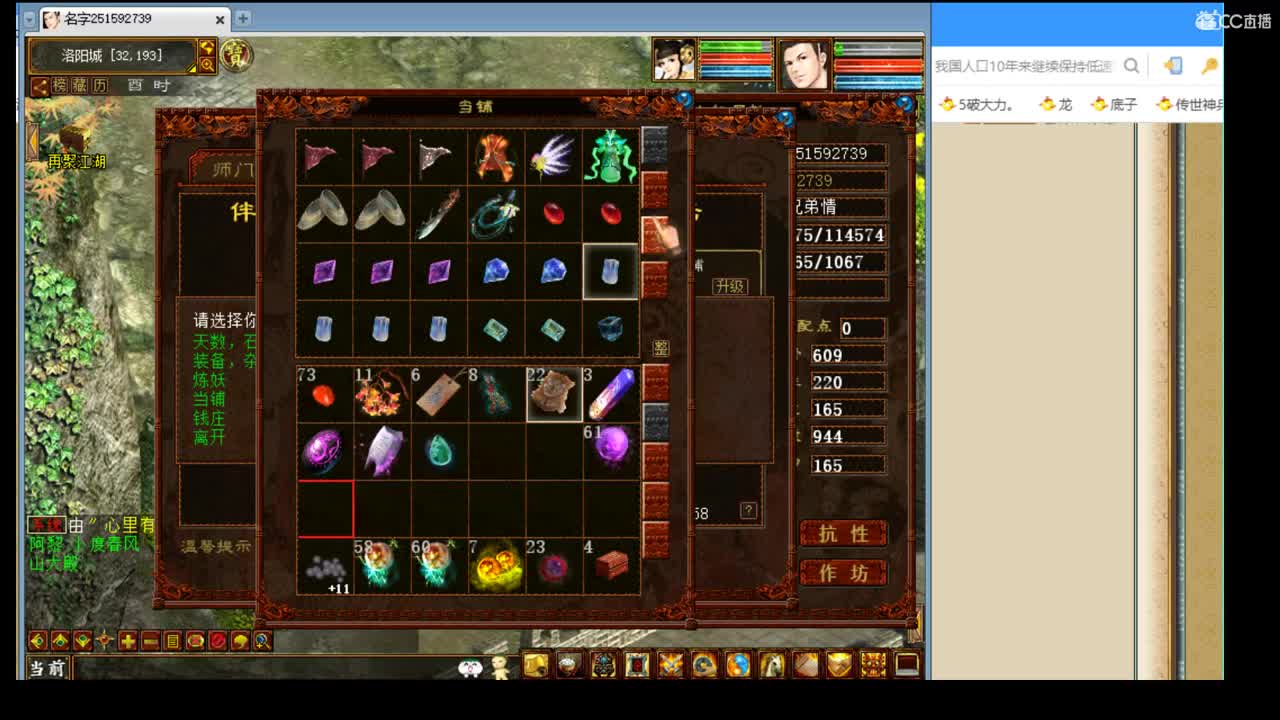
Task: Select the male character portrait
Action: pos(804,64)
